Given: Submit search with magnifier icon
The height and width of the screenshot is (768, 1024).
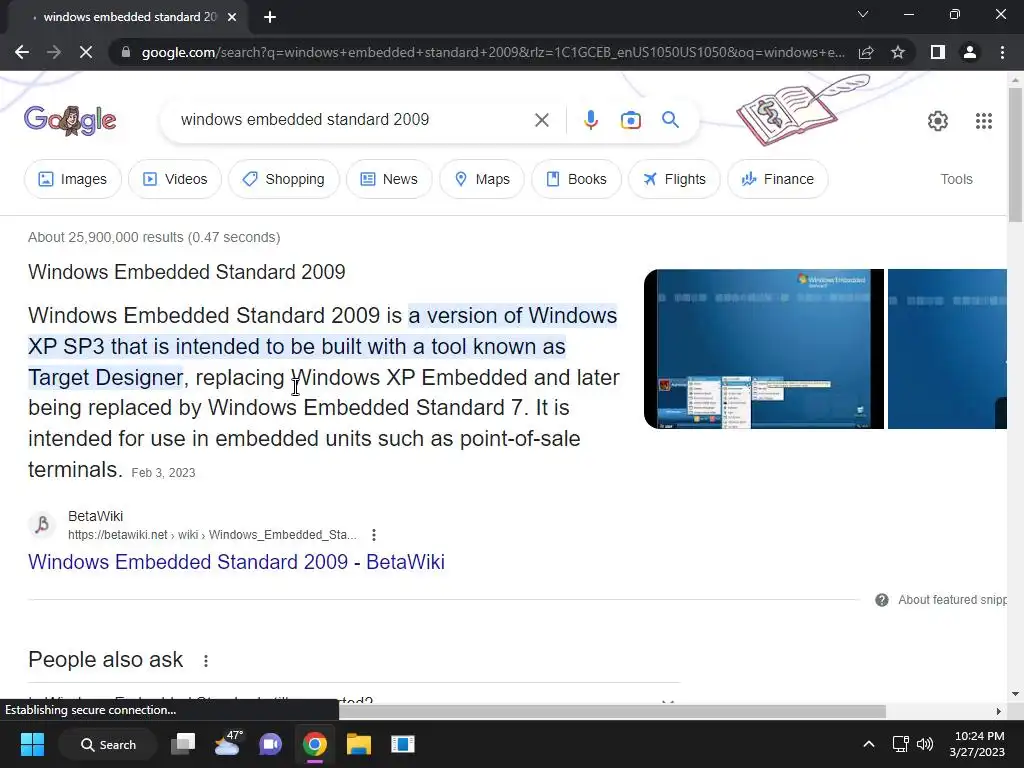Looking at the screenshot, I should coord(670,120).
